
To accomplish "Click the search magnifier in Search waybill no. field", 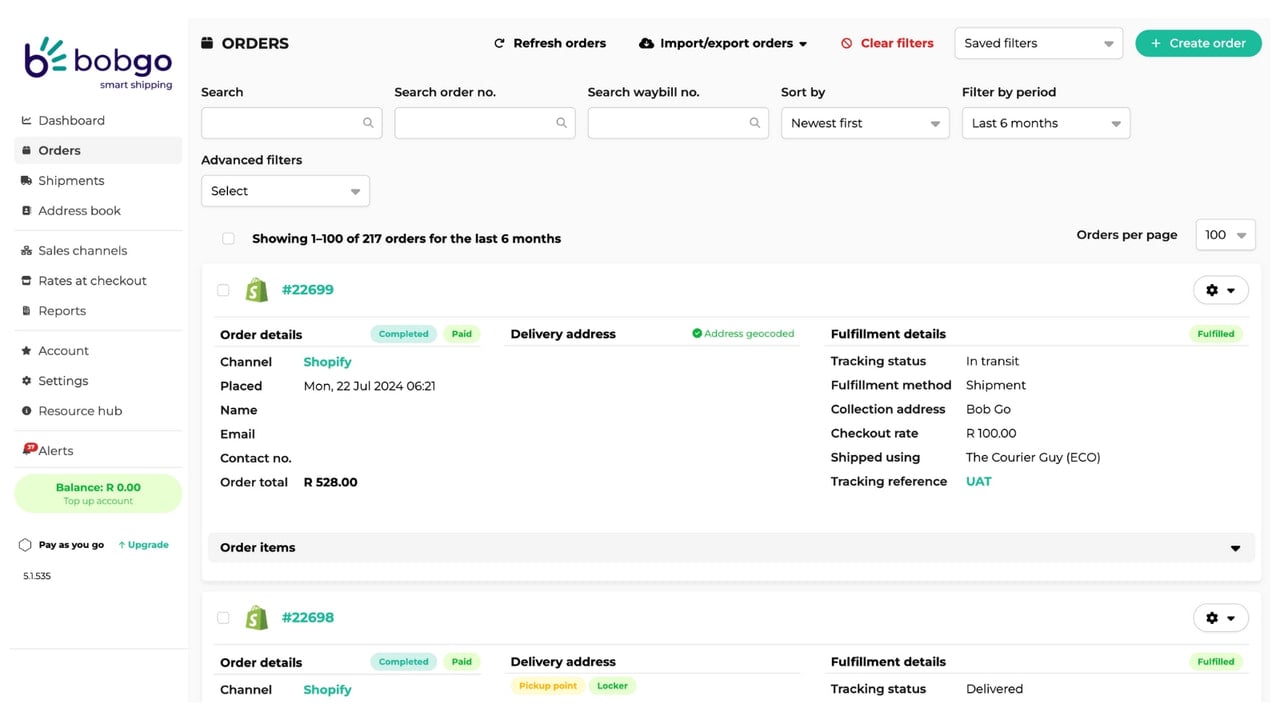I will [755, 123].
